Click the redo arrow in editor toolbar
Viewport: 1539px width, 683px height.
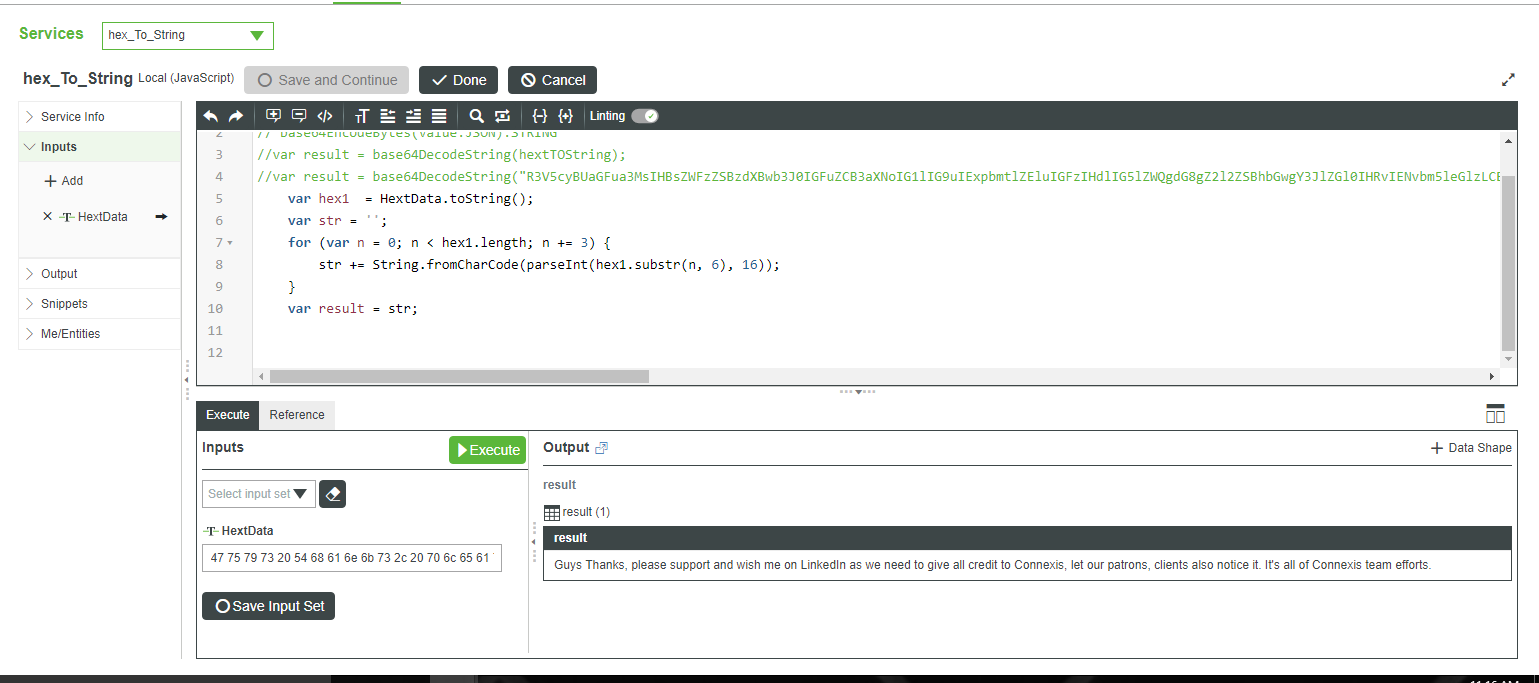click(236, 116)
